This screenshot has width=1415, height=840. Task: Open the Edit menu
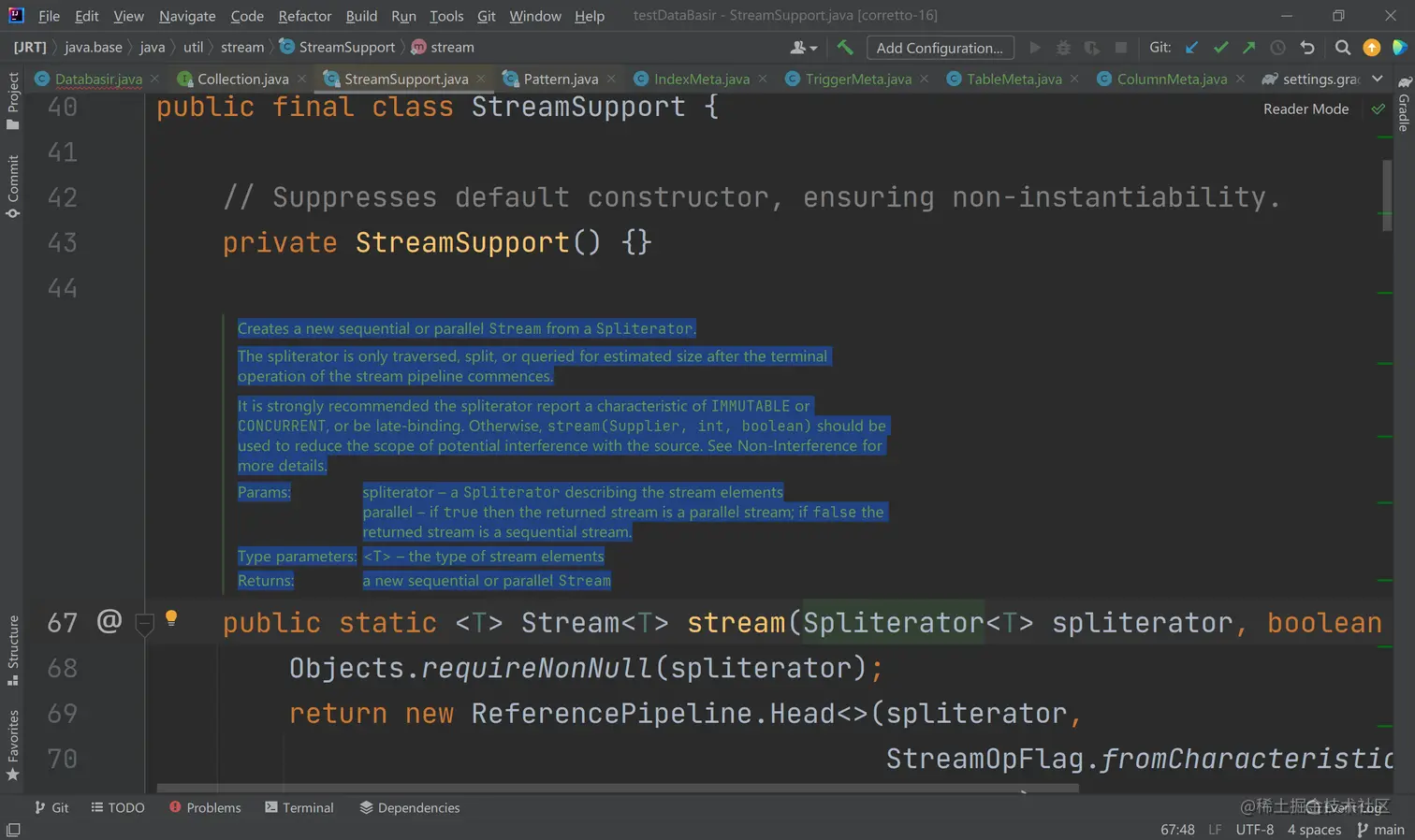click(x=87, y=16)
